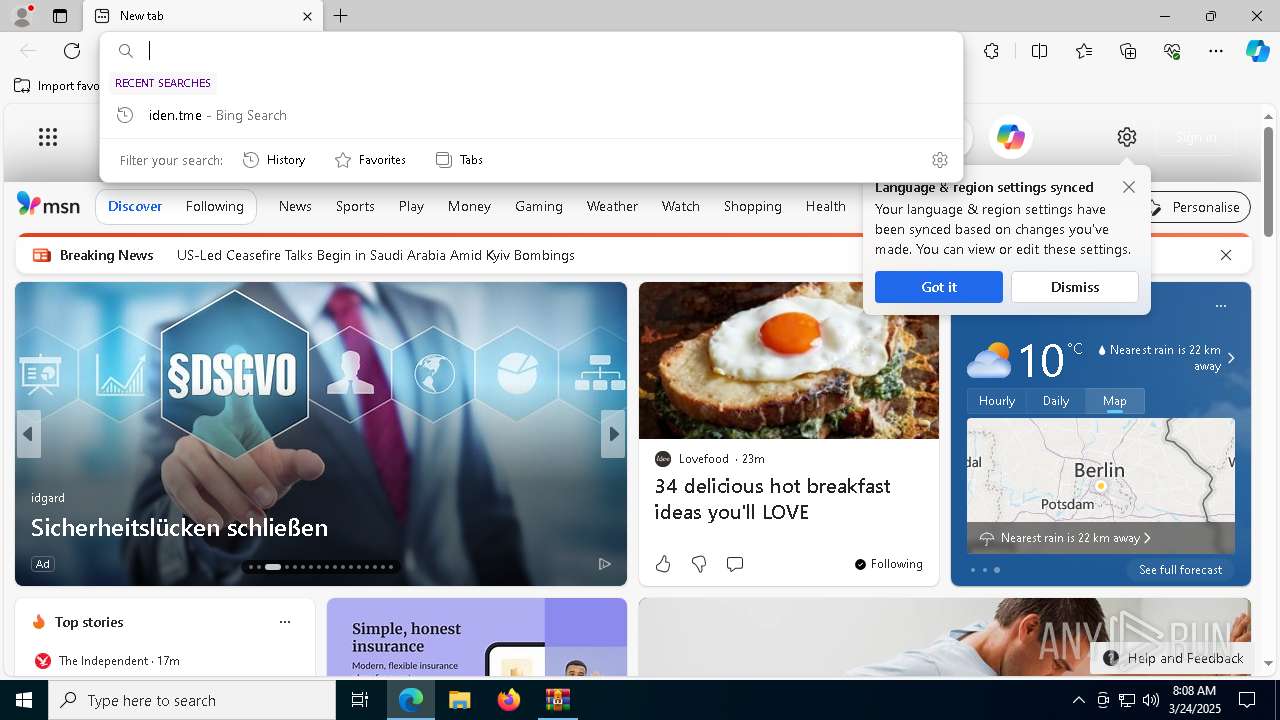Filter search by History

[275, 160]
